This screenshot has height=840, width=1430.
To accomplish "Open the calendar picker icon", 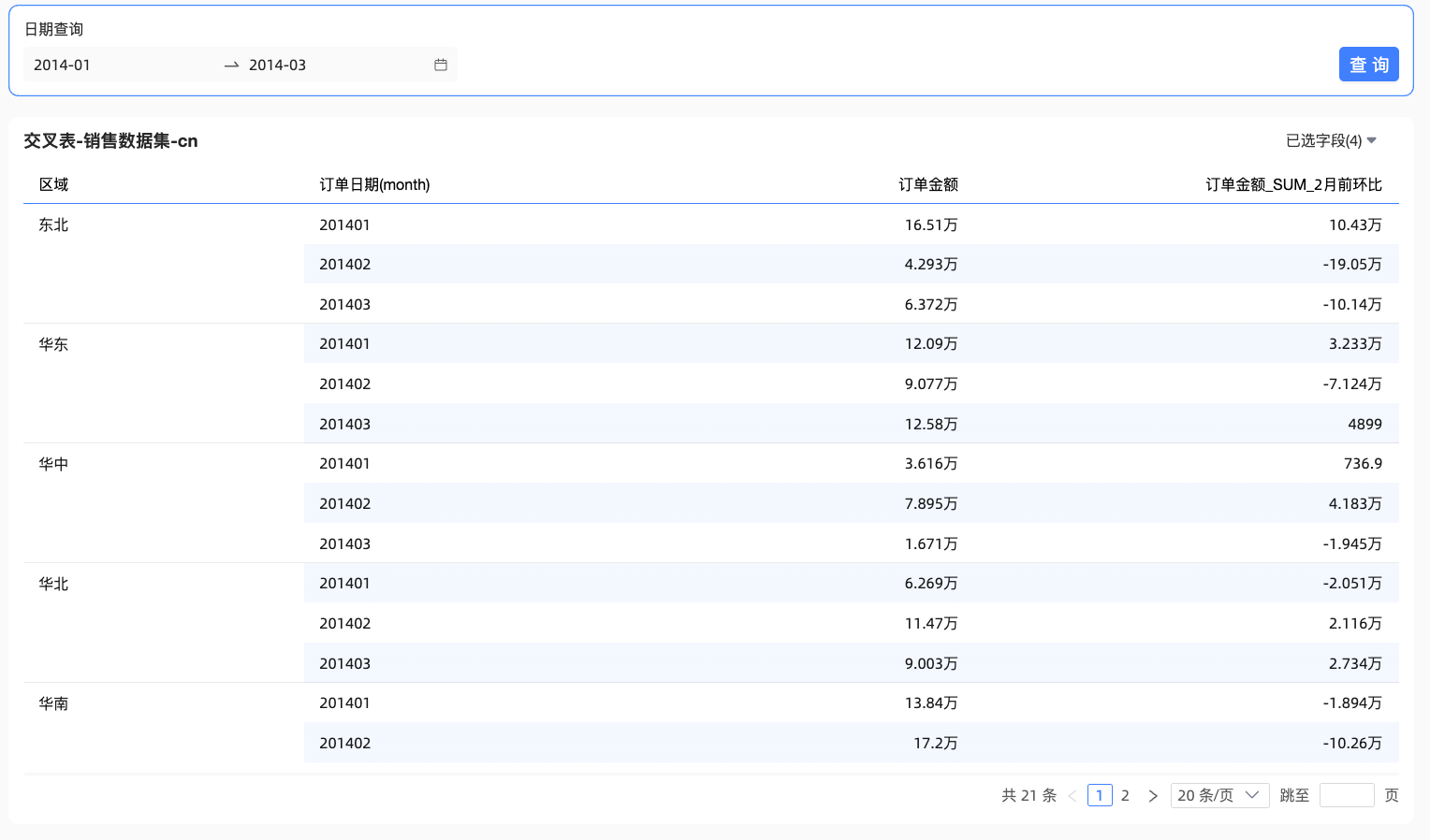I will click(441, 65).
